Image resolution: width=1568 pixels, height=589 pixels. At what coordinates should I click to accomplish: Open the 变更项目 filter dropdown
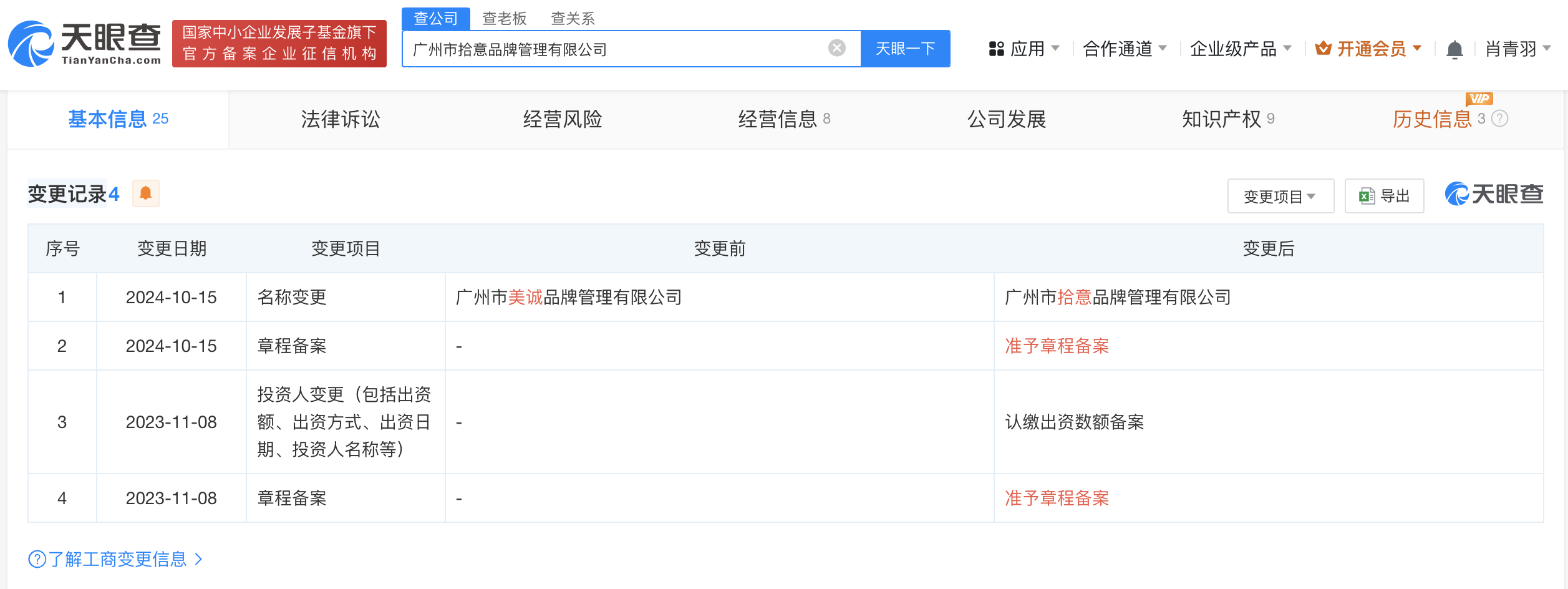pyautogui.click(x=1280, y=195)
